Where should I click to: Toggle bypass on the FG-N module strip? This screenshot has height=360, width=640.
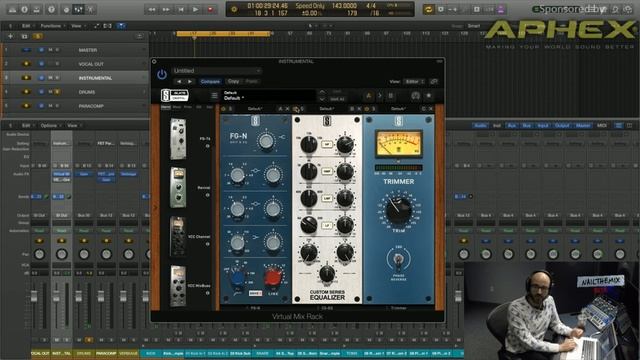223,109
